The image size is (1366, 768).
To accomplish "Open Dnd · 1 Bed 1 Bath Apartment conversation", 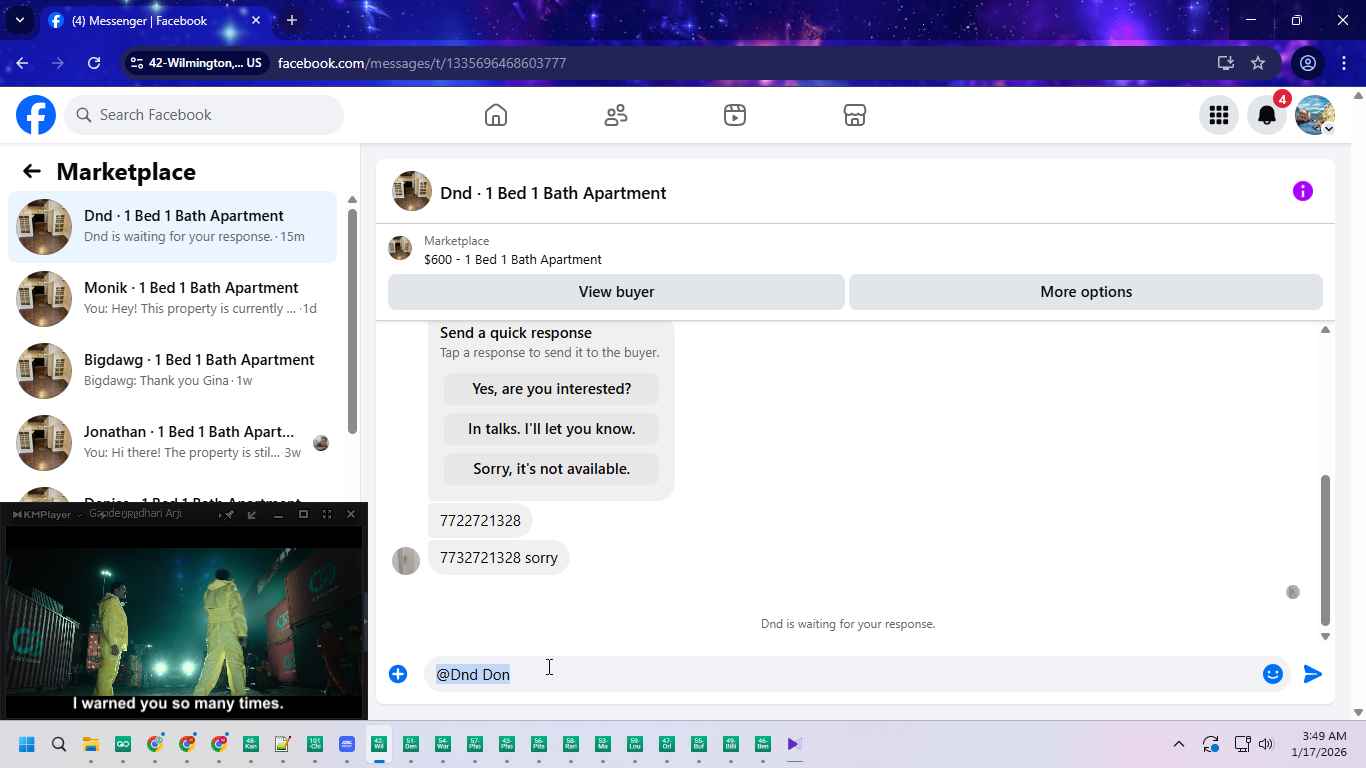I will tap(172, 227).
